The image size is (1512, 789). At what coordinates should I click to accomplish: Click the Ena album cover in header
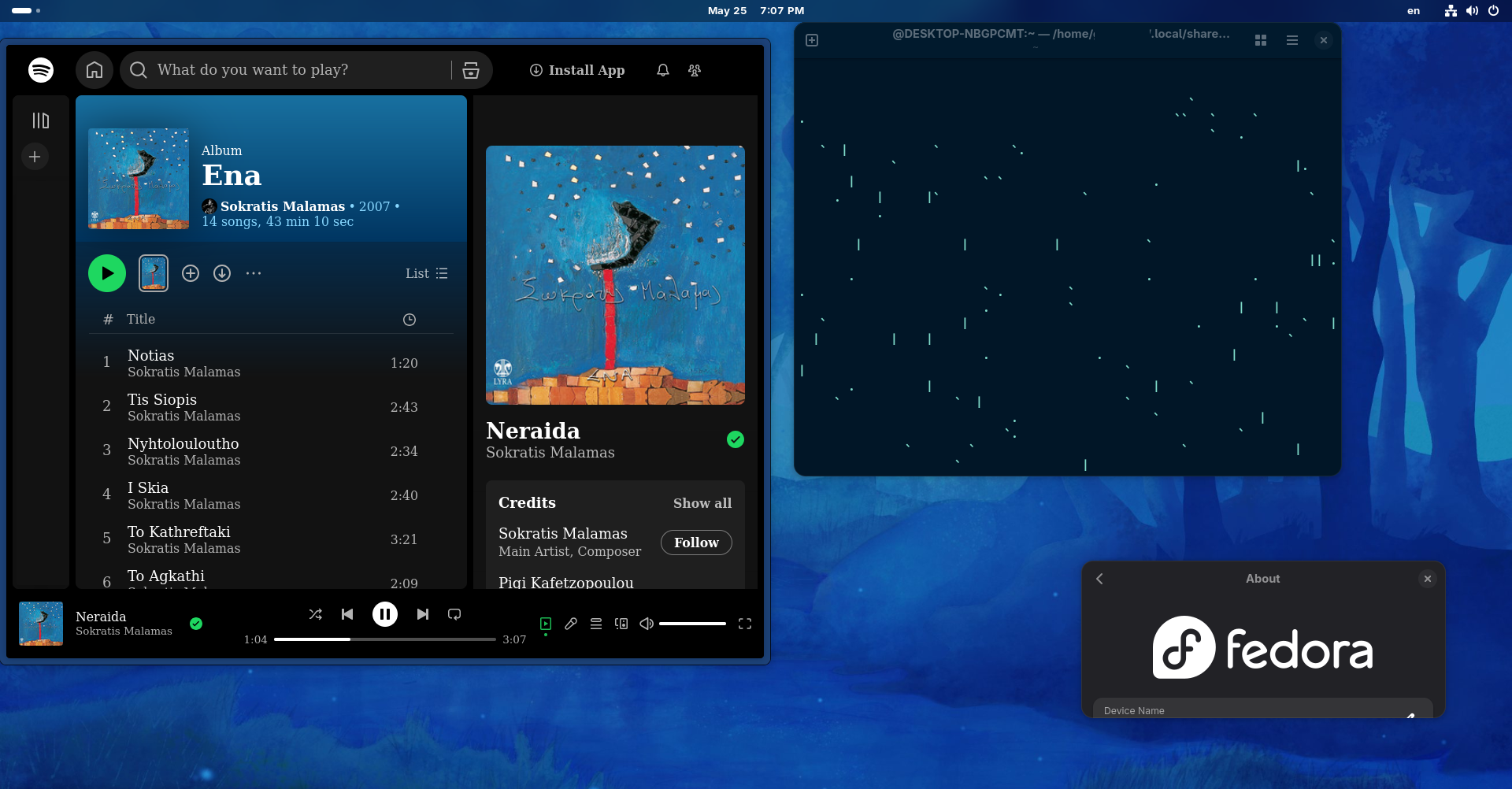(139, 179)
